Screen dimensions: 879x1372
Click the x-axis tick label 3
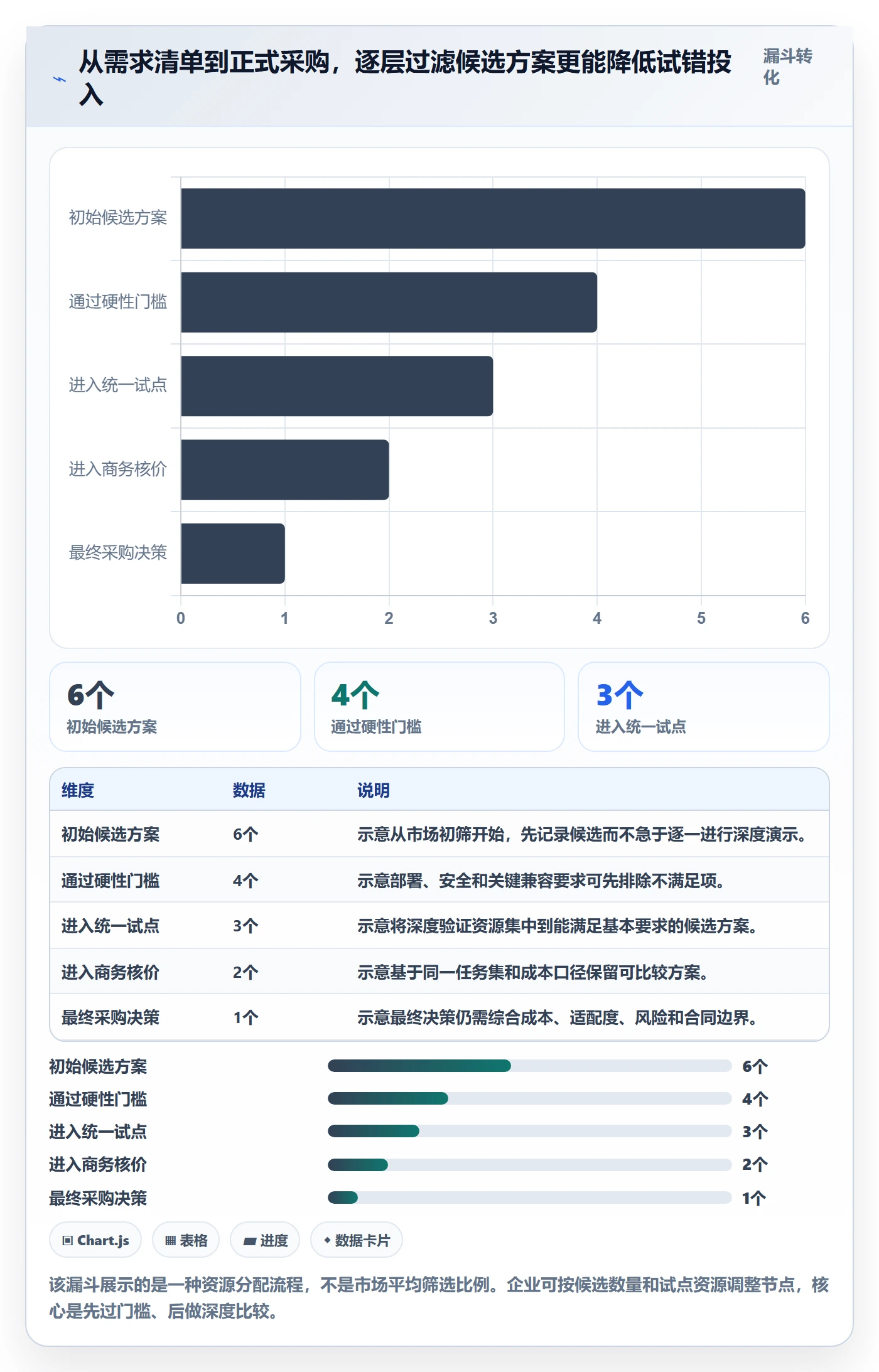point(493,618)
